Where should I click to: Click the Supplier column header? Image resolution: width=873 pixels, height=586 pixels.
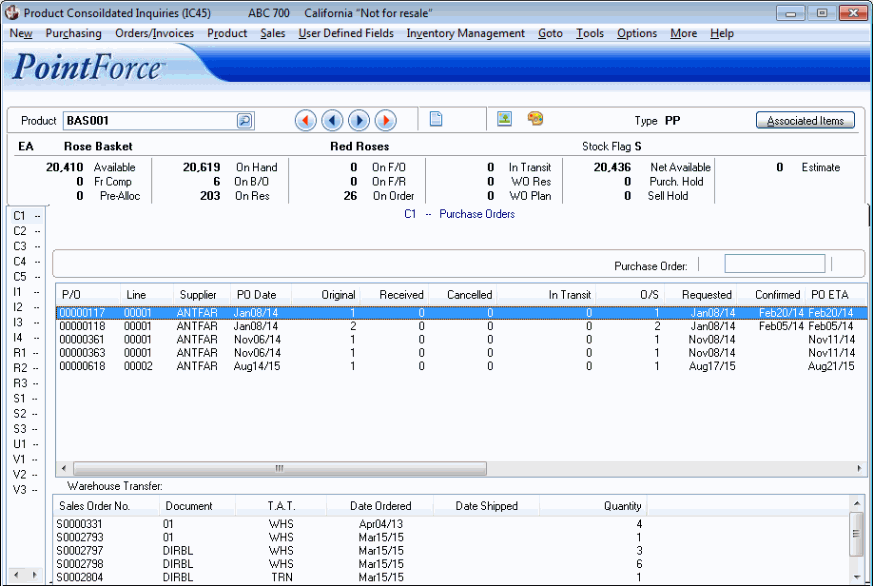202,294
